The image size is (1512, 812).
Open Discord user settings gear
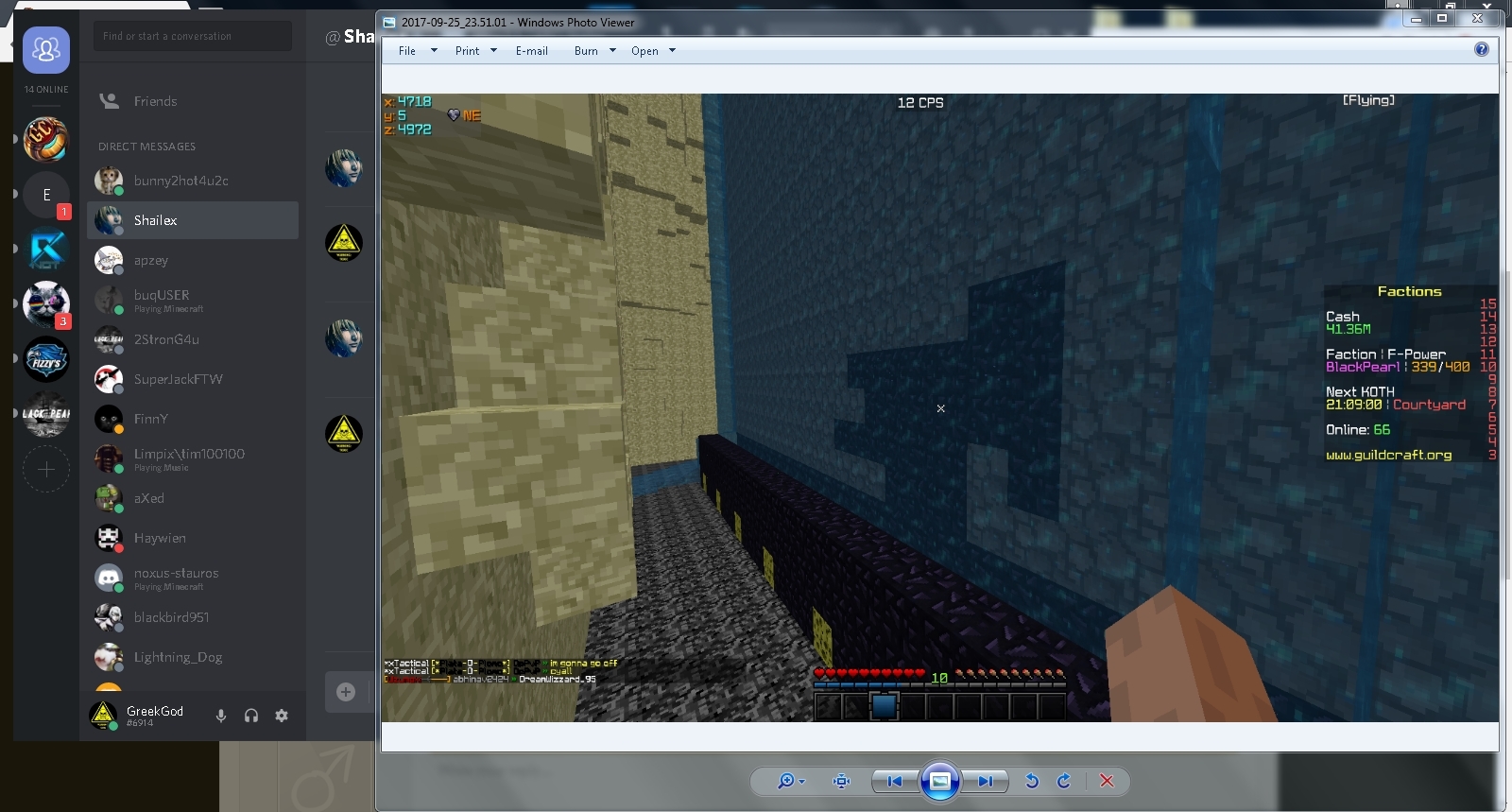click(x=282, y=716)
